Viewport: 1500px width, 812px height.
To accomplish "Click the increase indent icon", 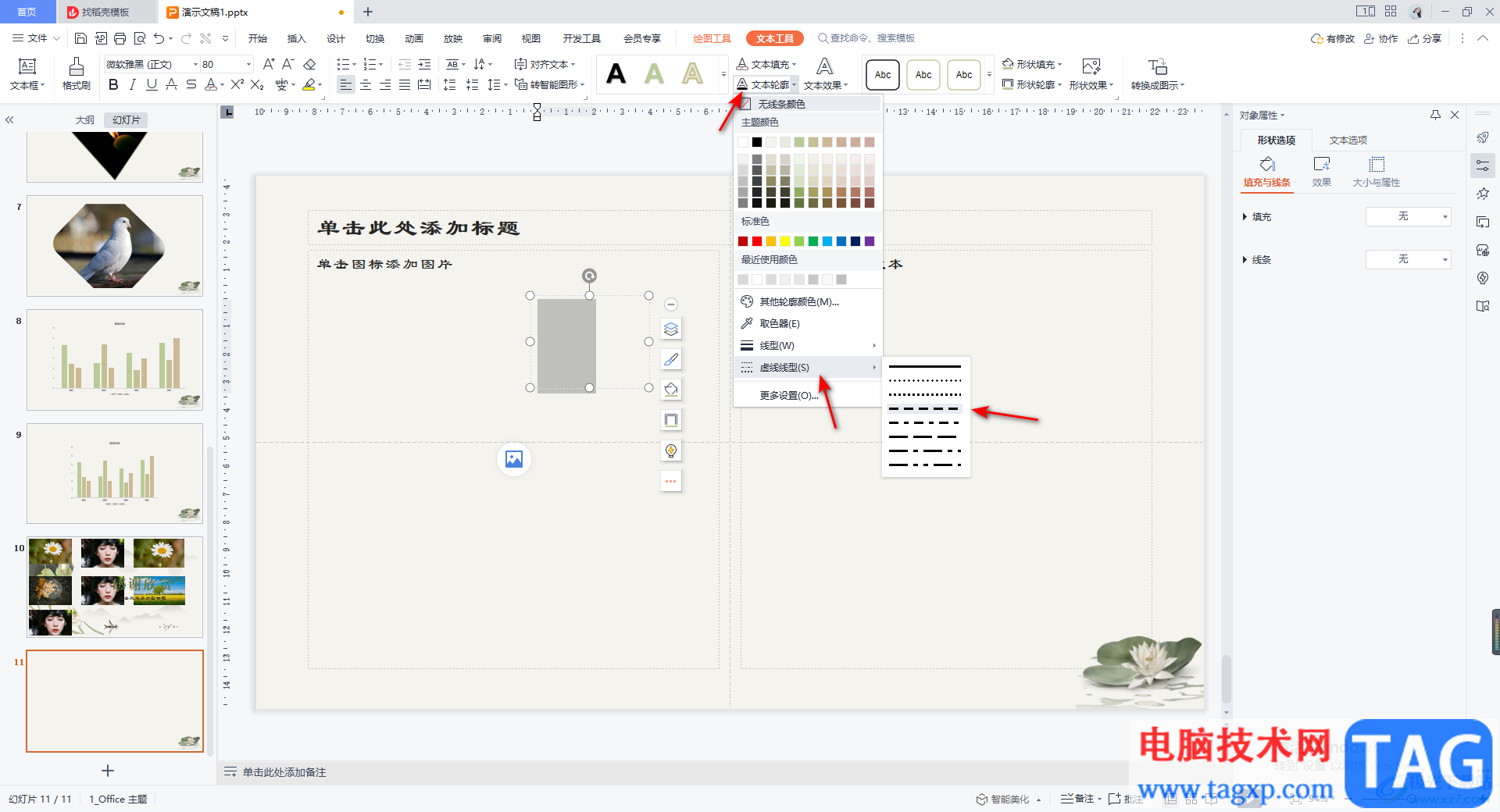I will (x=424, y=64).
